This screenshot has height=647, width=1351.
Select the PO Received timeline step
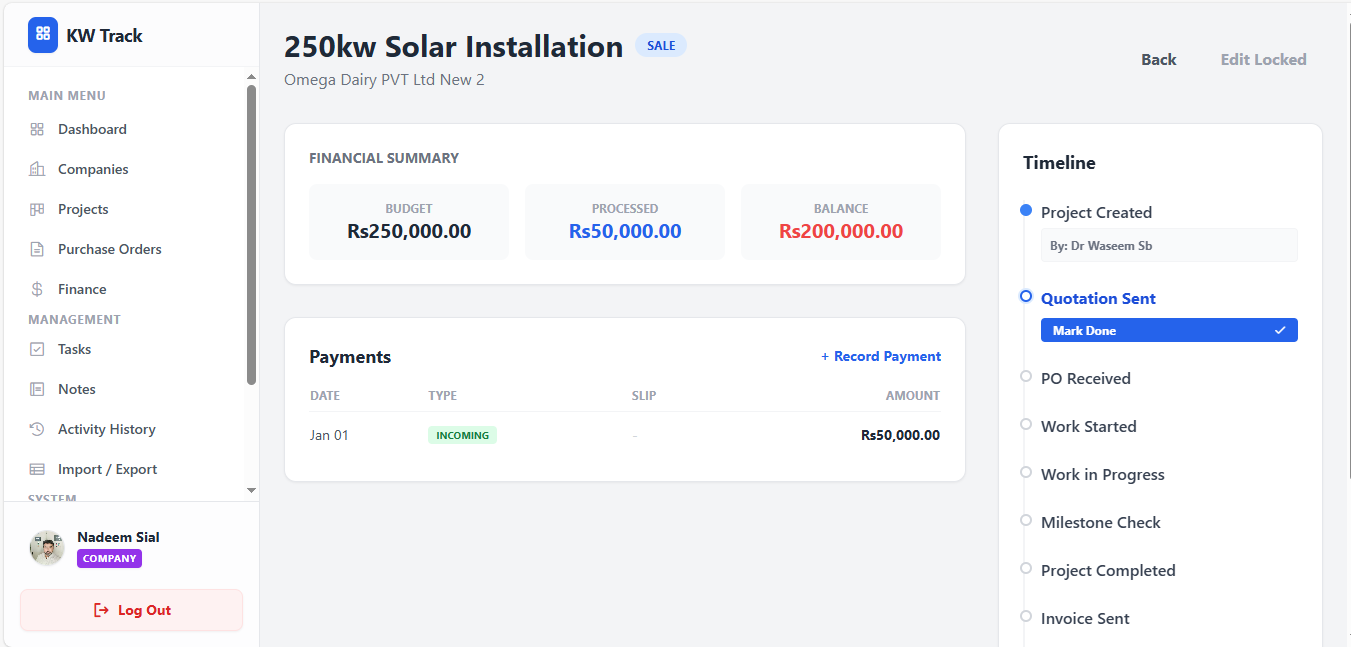pyautogui.click(x=1085, y=378)
